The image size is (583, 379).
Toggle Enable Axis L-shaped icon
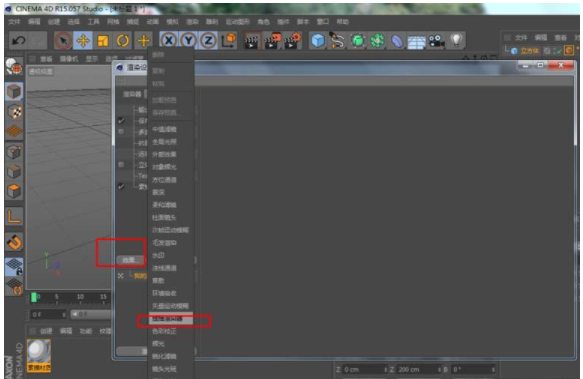pyautogui.click(x=14, y=217)
